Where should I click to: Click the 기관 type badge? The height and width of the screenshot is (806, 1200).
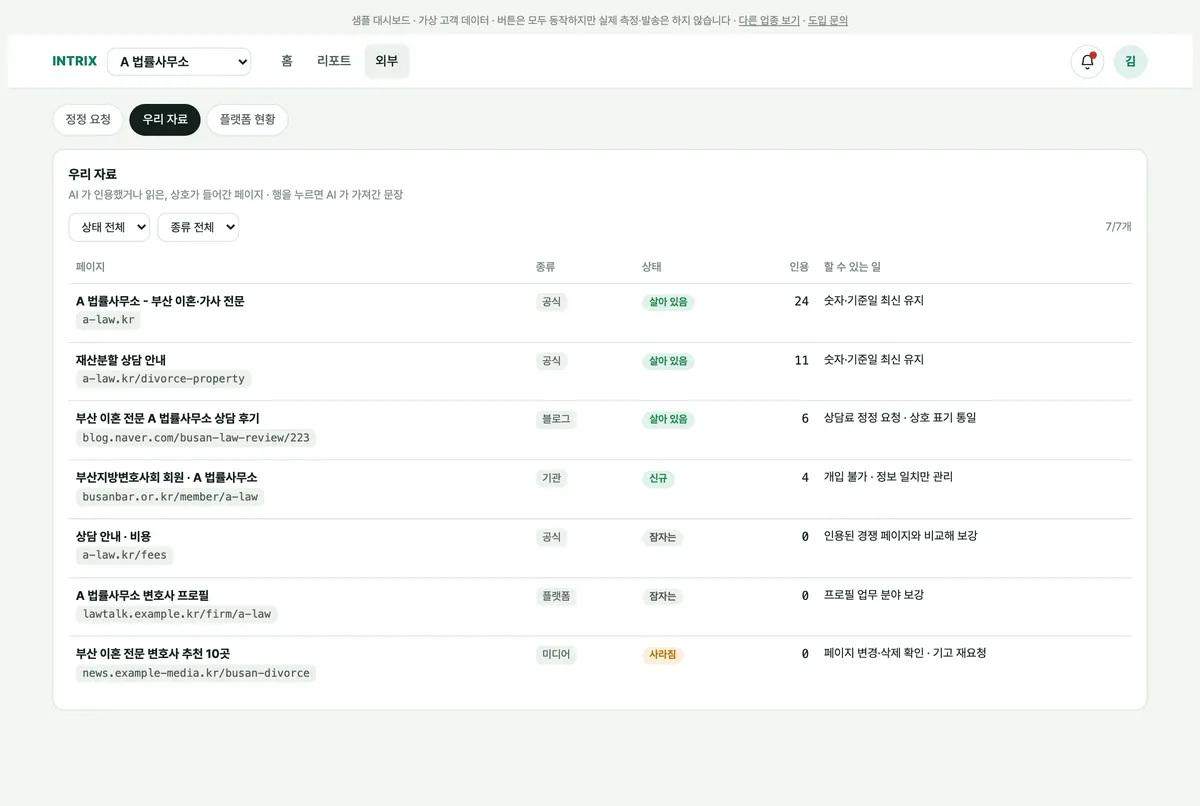click(551, 478)
